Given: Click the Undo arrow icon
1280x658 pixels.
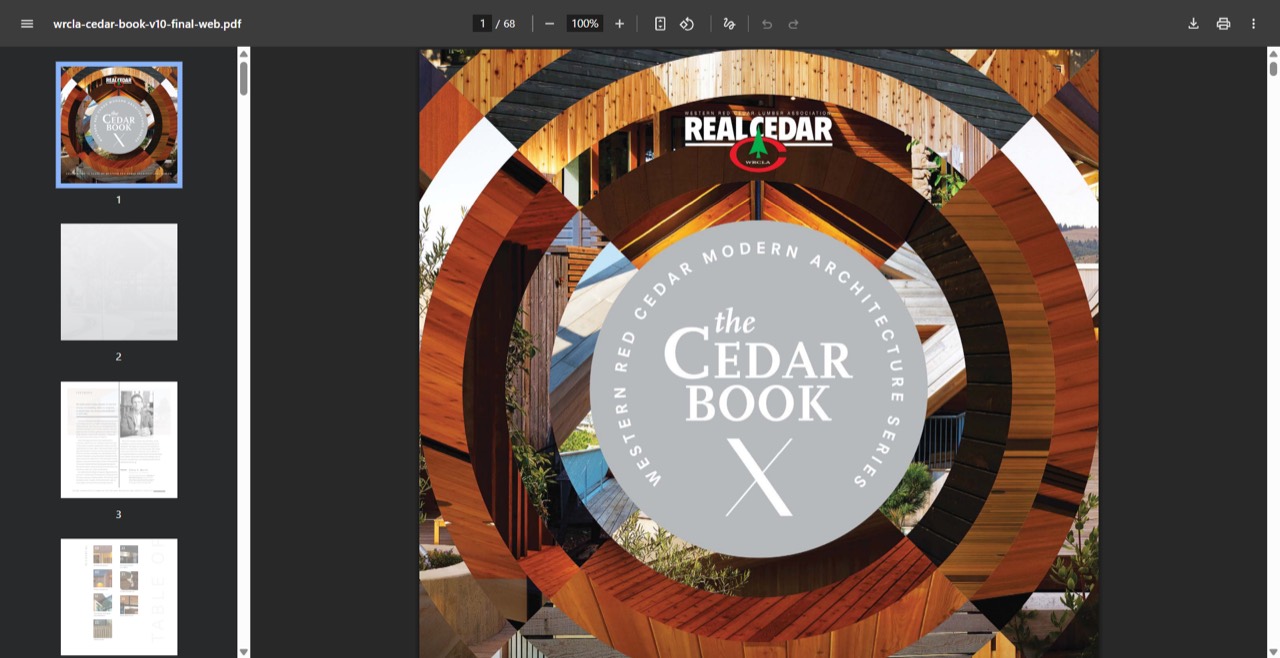Looking at the screenshot, I should click(x=767, y=24).
